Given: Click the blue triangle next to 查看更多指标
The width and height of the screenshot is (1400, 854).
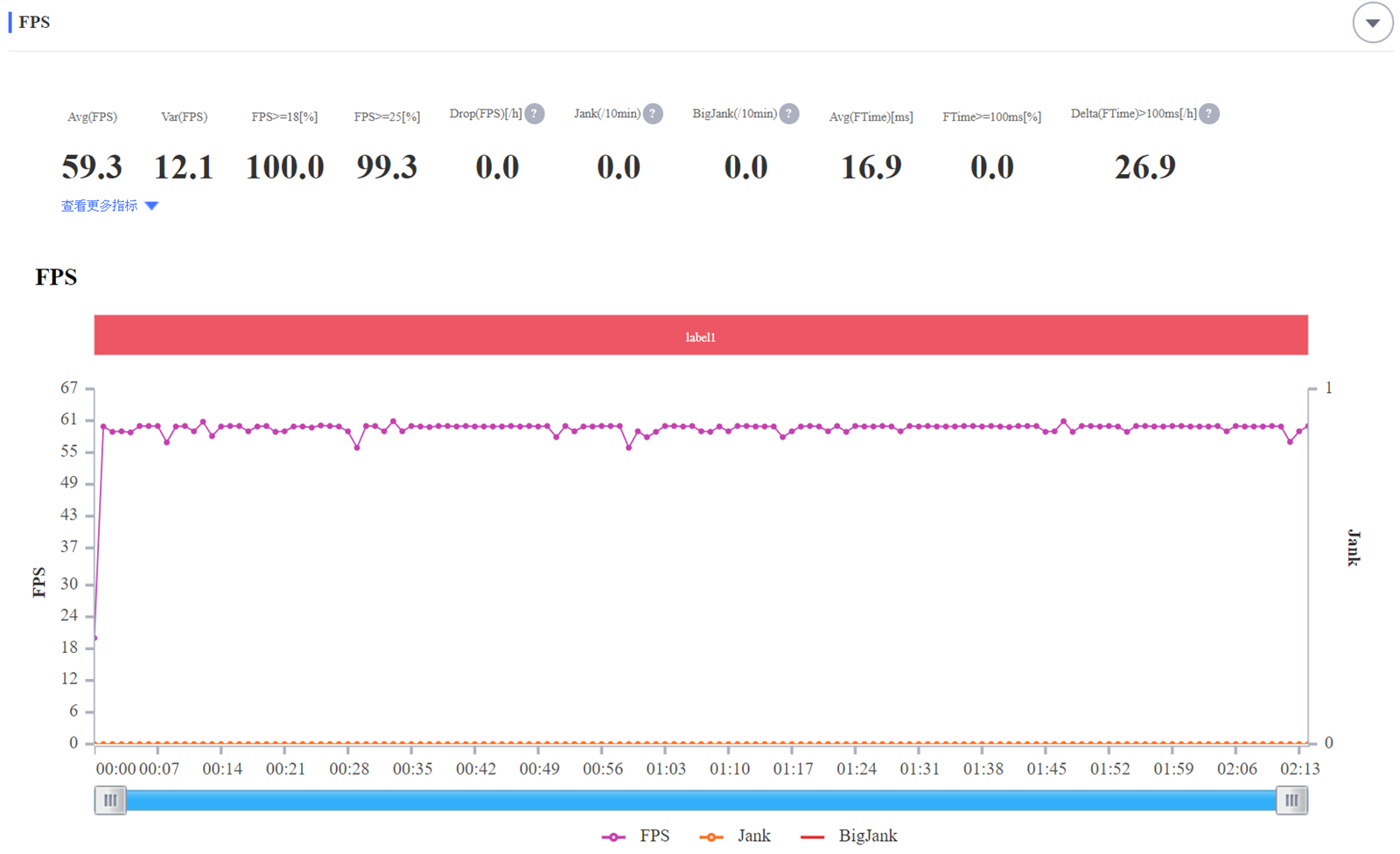Looking at the screenshot, I should point(152,206).
